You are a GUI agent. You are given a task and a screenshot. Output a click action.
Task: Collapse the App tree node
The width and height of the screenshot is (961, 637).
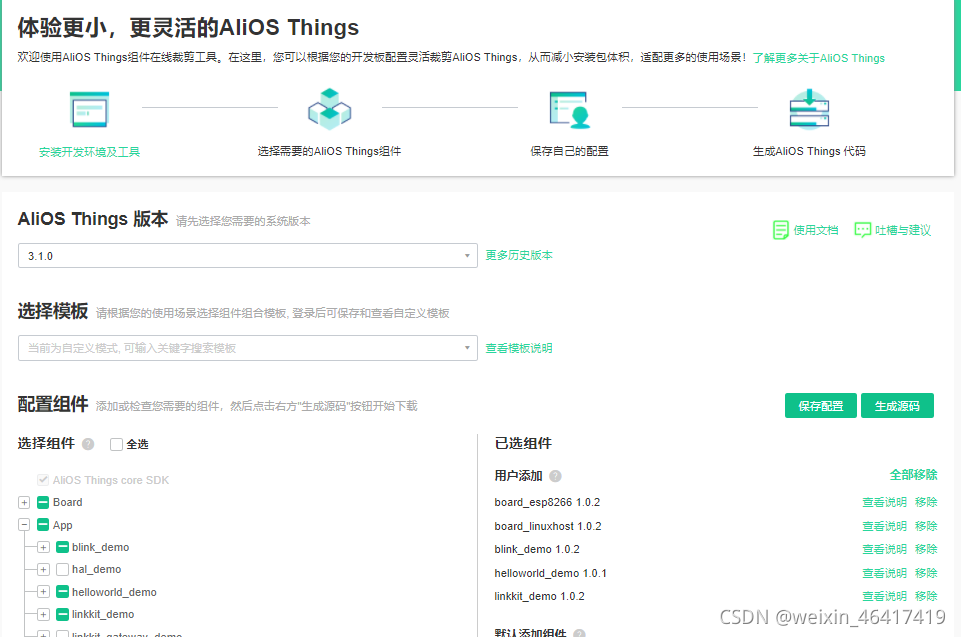click(24, 525)
